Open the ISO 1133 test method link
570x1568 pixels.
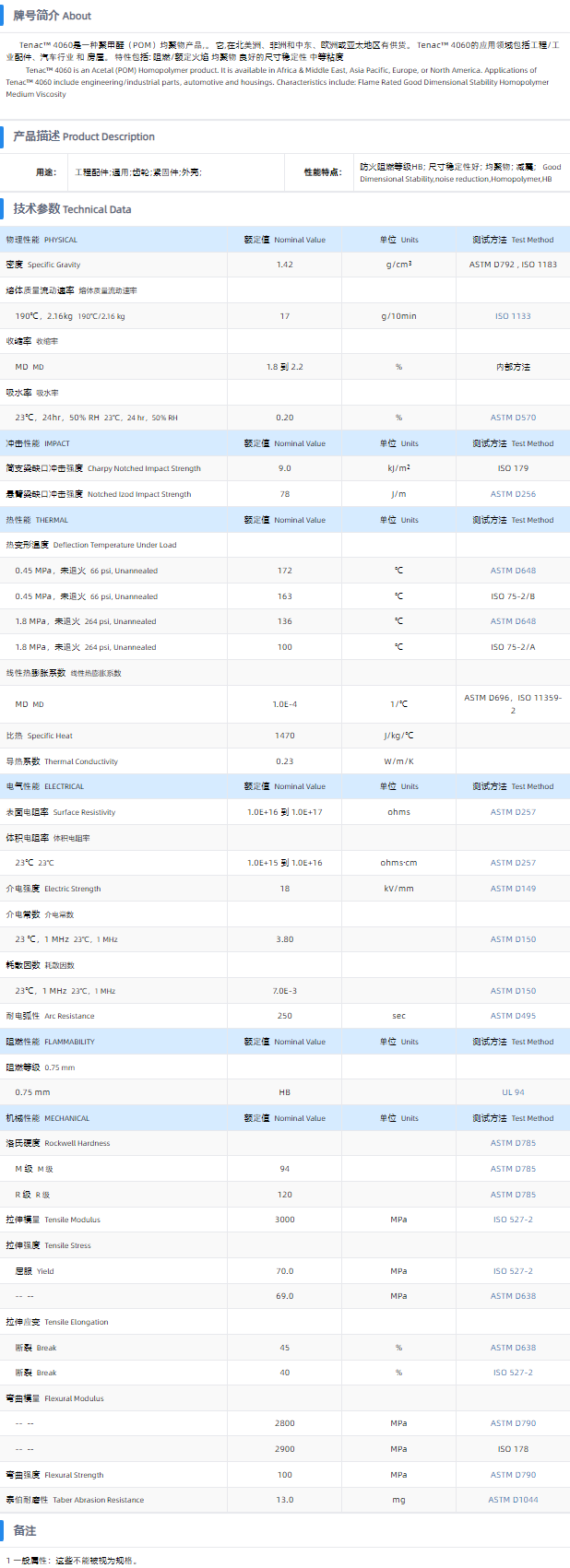coord(513,316)
